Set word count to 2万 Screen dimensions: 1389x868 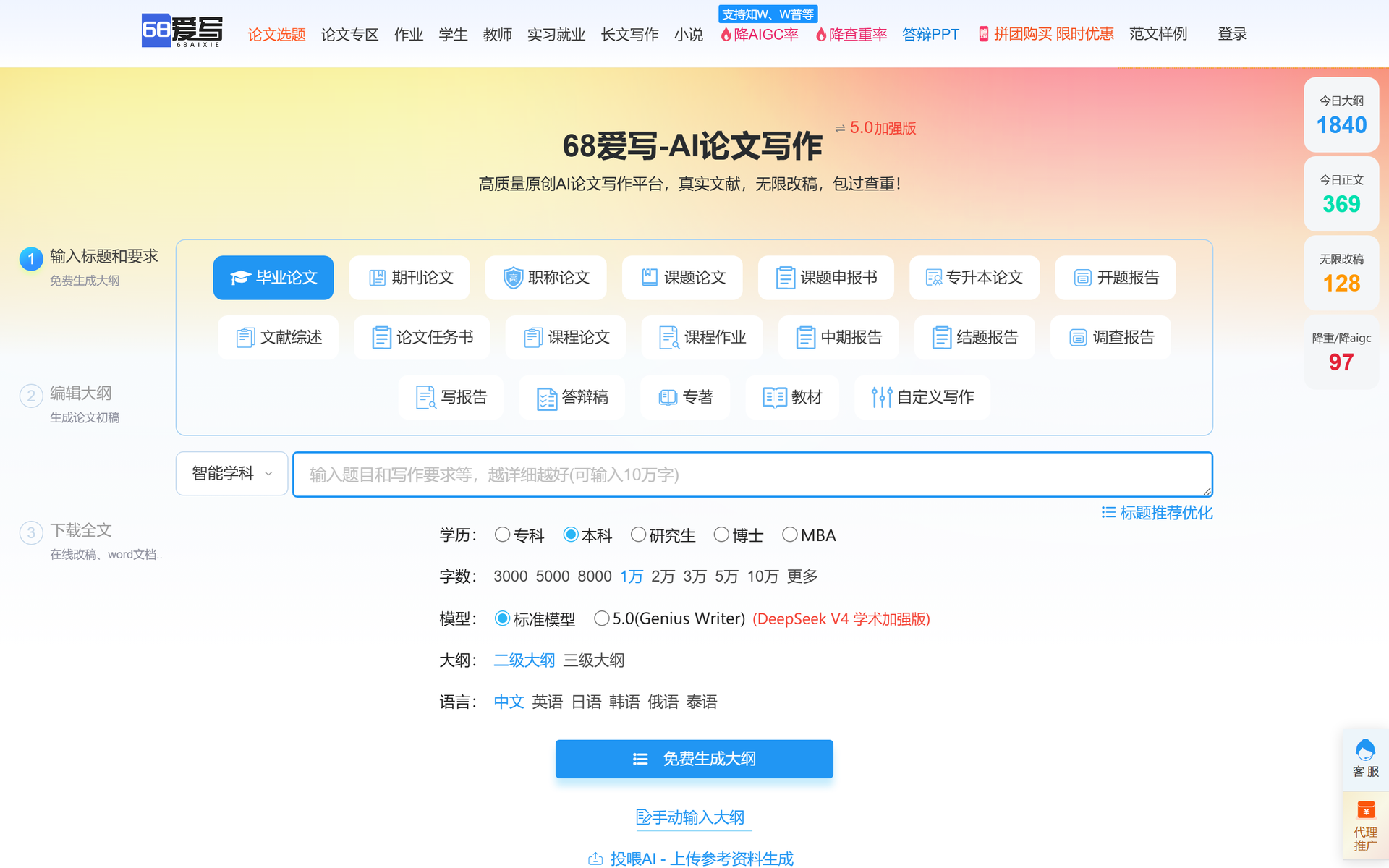pyautogui.click(x=663, y=576)
